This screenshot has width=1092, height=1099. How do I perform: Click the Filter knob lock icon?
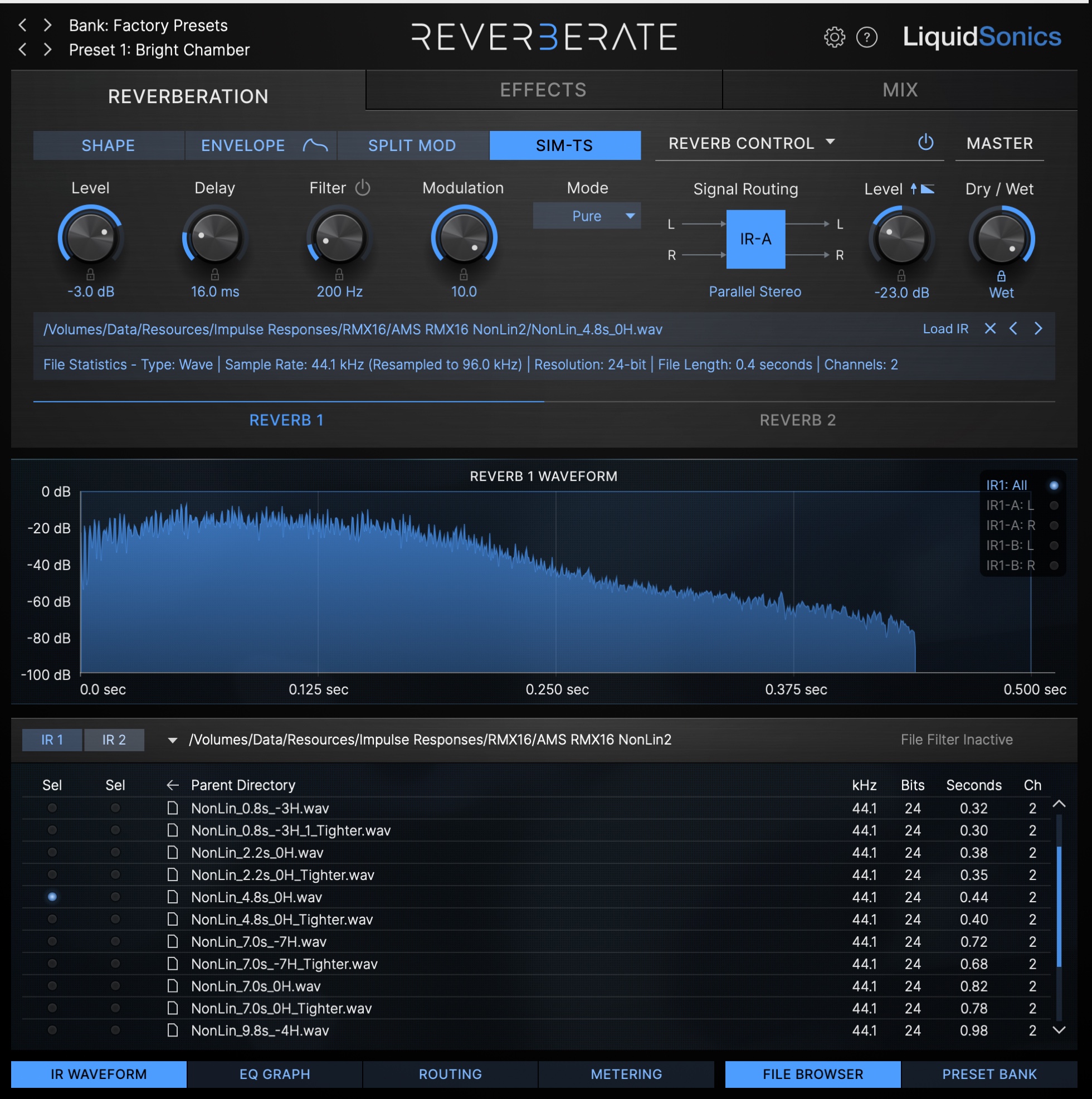pos(339,275)
